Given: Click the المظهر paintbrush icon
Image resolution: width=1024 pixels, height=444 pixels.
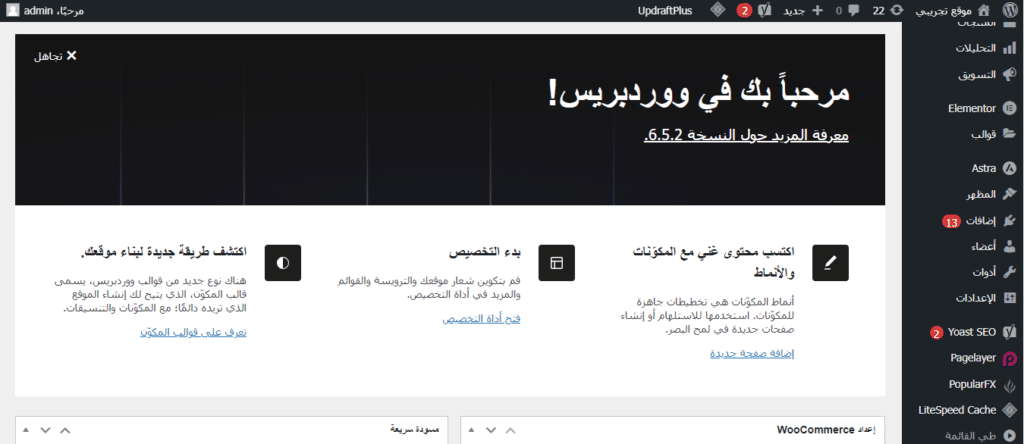Looking at the screenshot, I should pyautogui.click(x=1010, y=194).
